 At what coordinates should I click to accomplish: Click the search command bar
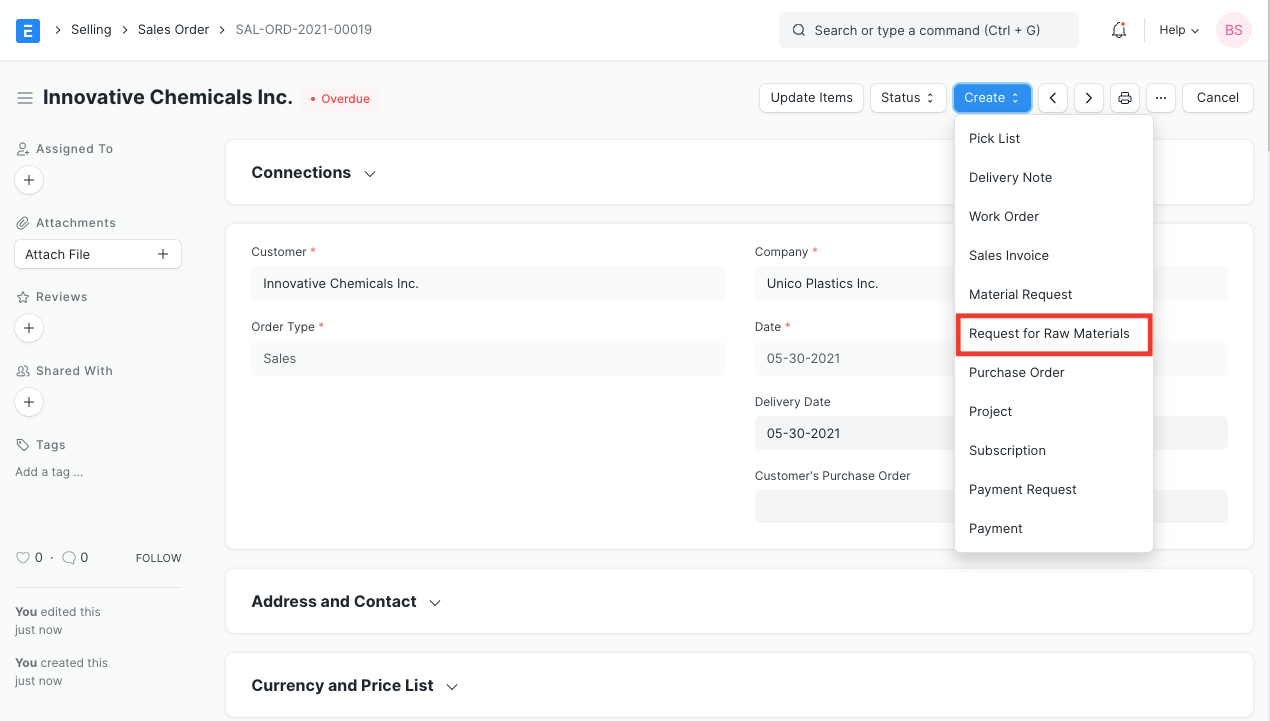pos(928,31)
